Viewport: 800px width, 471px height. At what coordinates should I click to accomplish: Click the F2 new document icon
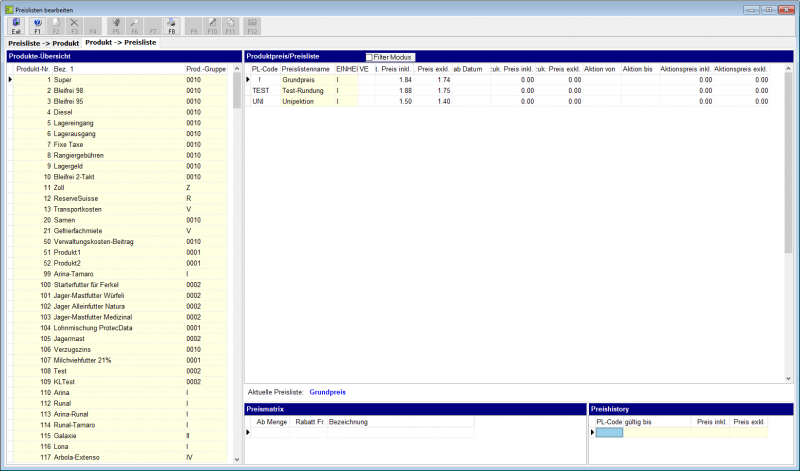pyautogui.click(x=56, y=26)
